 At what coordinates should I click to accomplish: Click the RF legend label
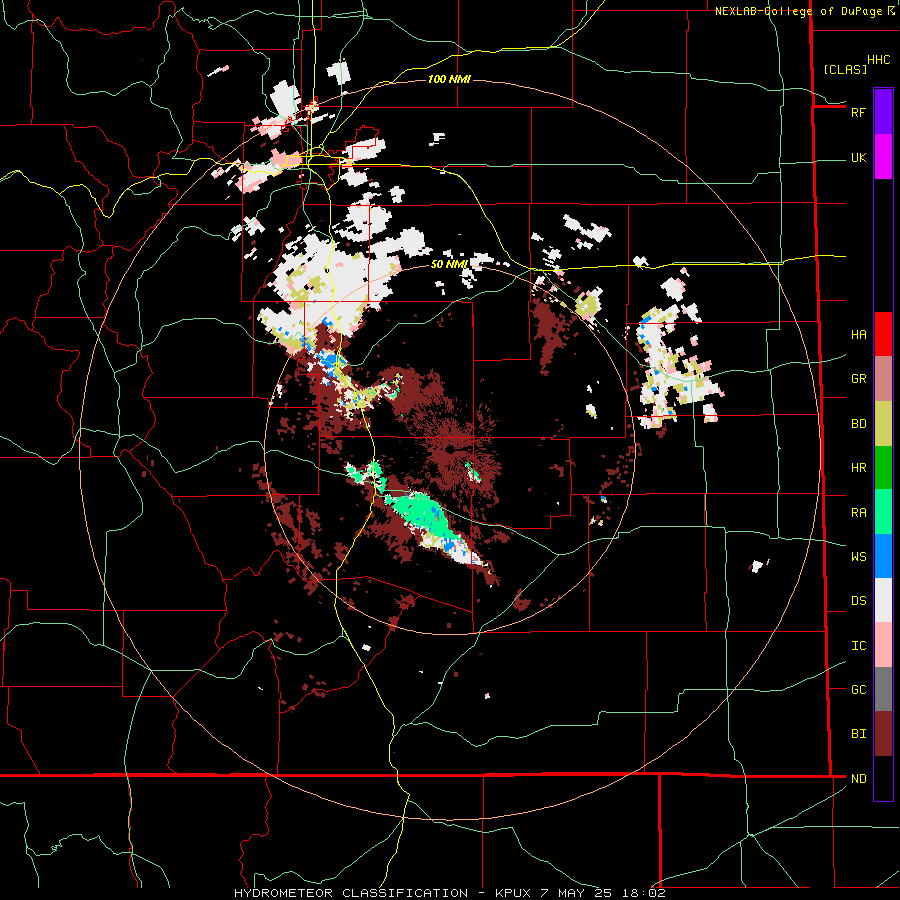coord(858,112)
